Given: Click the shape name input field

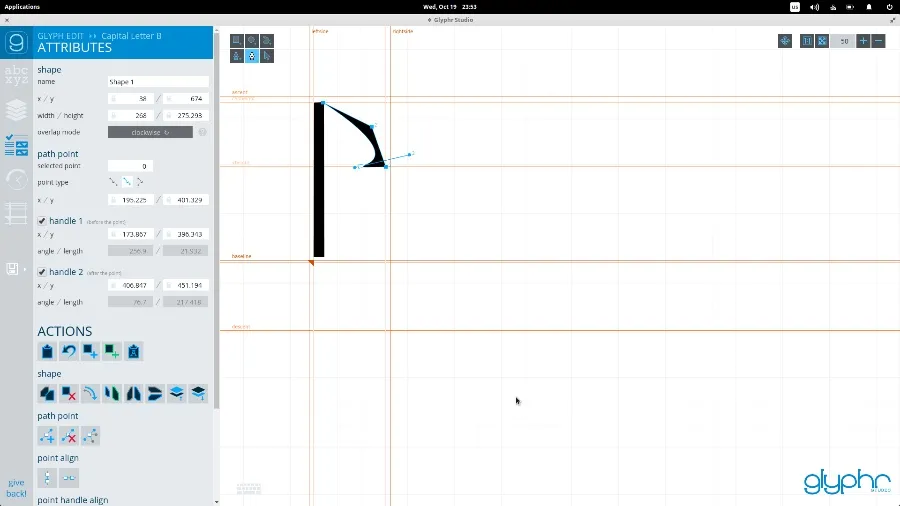Looking at the screenshot, I should click(x=158, y=82).
